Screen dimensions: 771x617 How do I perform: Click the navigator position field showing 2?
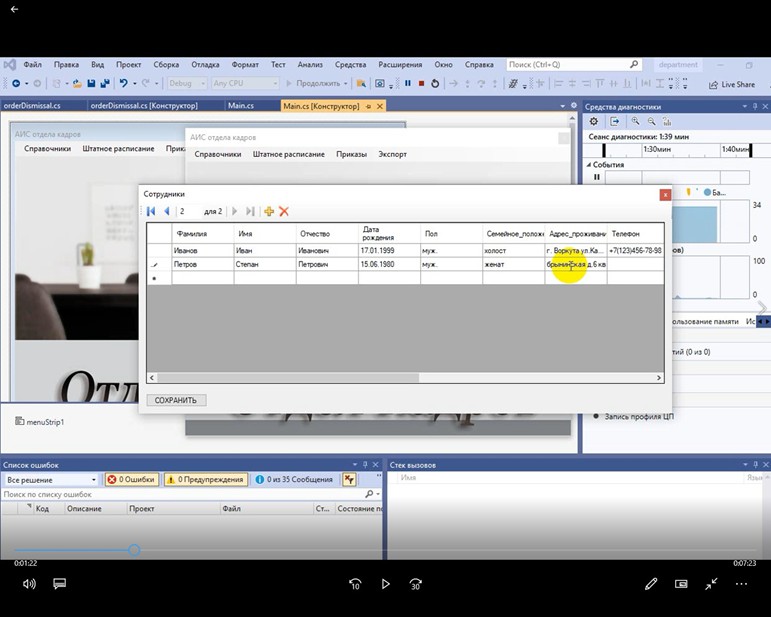tap(189, 211)
